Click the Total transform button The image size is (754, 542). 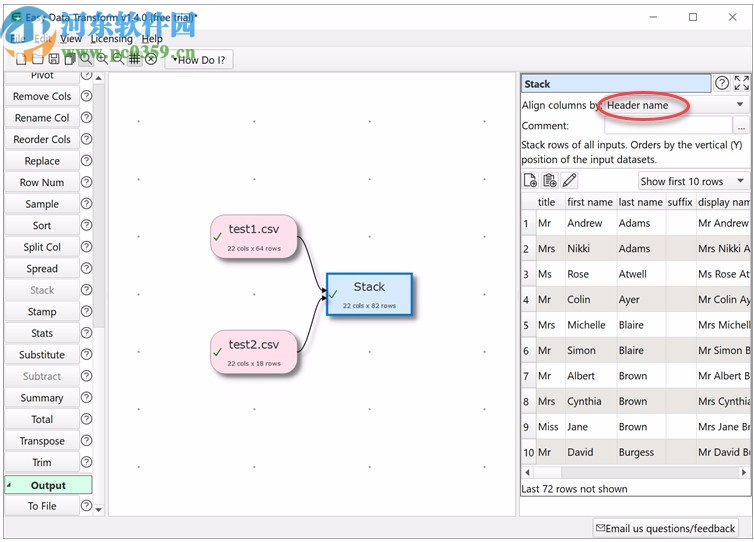point(42,419)
